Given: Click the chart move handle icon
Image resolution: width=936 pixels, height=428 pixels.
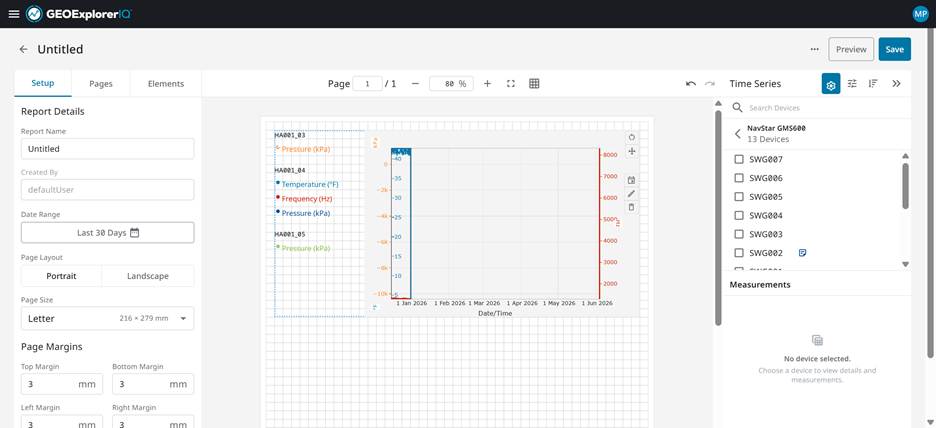Looking at the screenshot, I should click(x=632, y=152).
